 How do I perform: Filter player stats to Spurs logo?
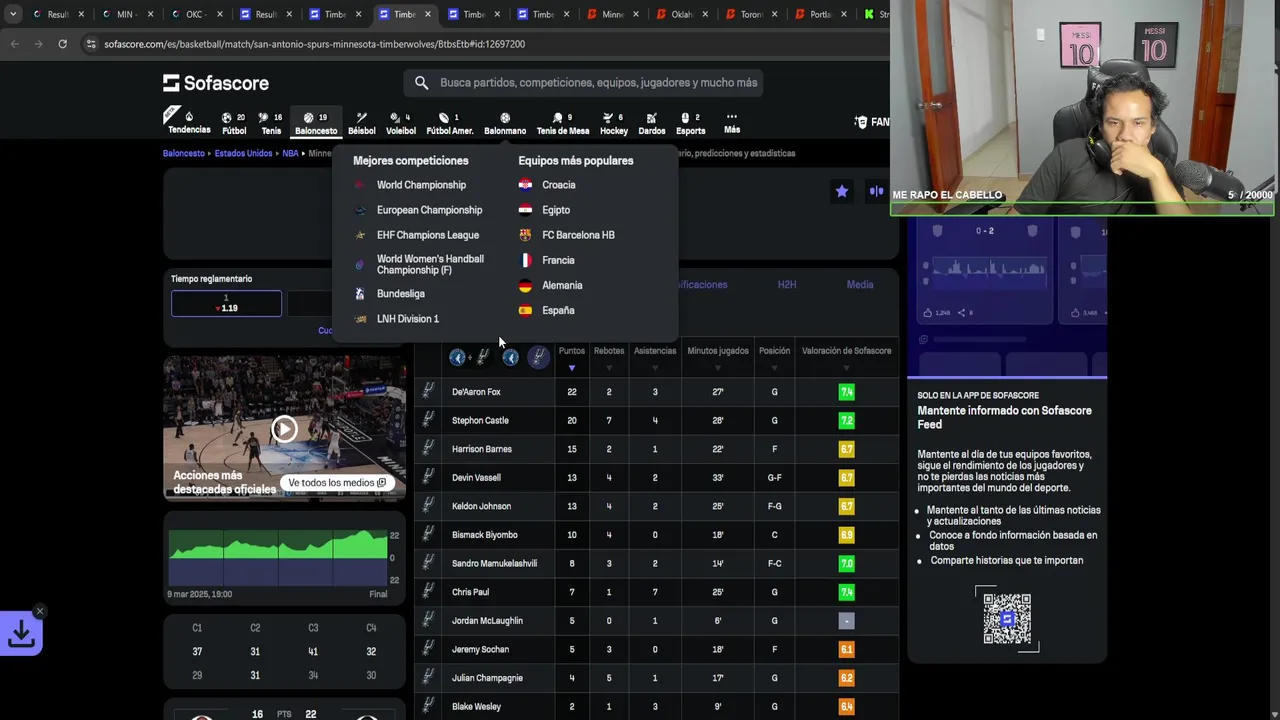pos(538,357)
